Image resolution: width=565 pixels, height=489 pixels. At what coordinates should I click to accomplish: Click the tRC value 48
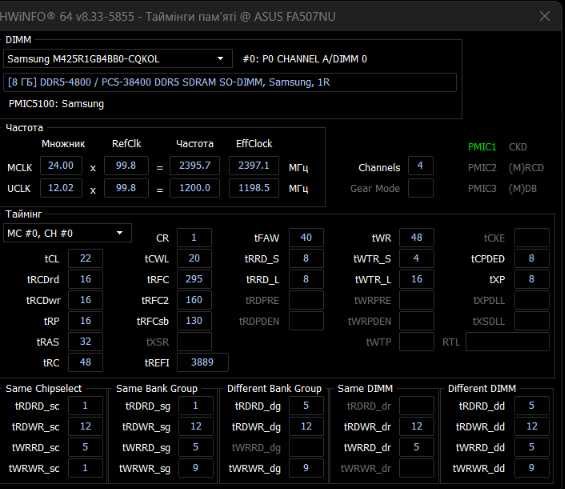click(x=85, y=363)
